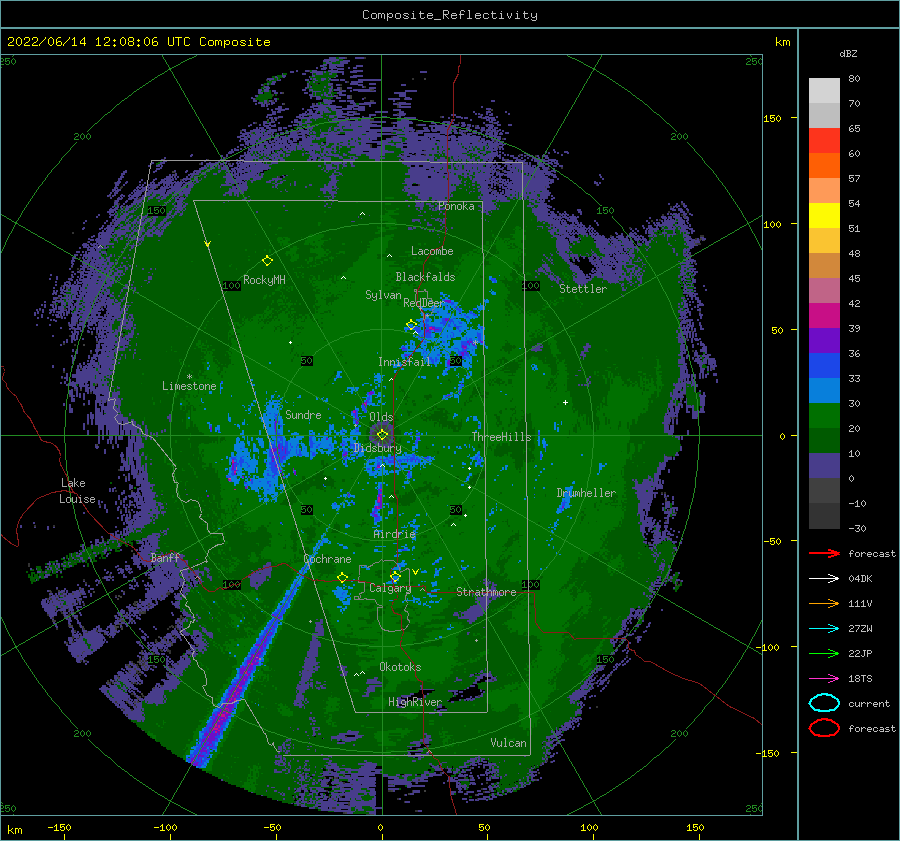This screenshot has height=841, width=900.
Task: Click the red forecast arrow in legend
Action: click(x=824, y=553)
